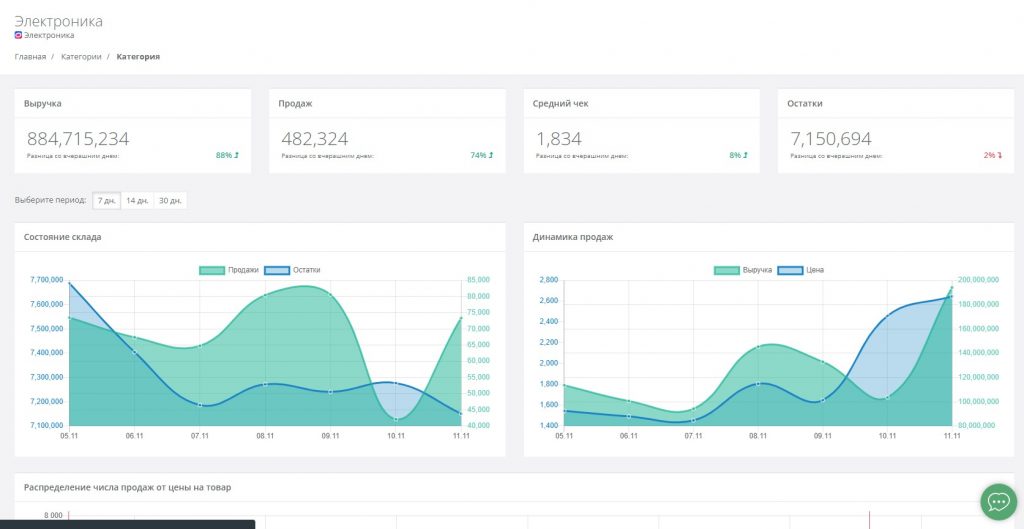Click the Динамика продаж panel header
The width and height of the screenshot is (1024, 529).
click(x=573, y=237)
